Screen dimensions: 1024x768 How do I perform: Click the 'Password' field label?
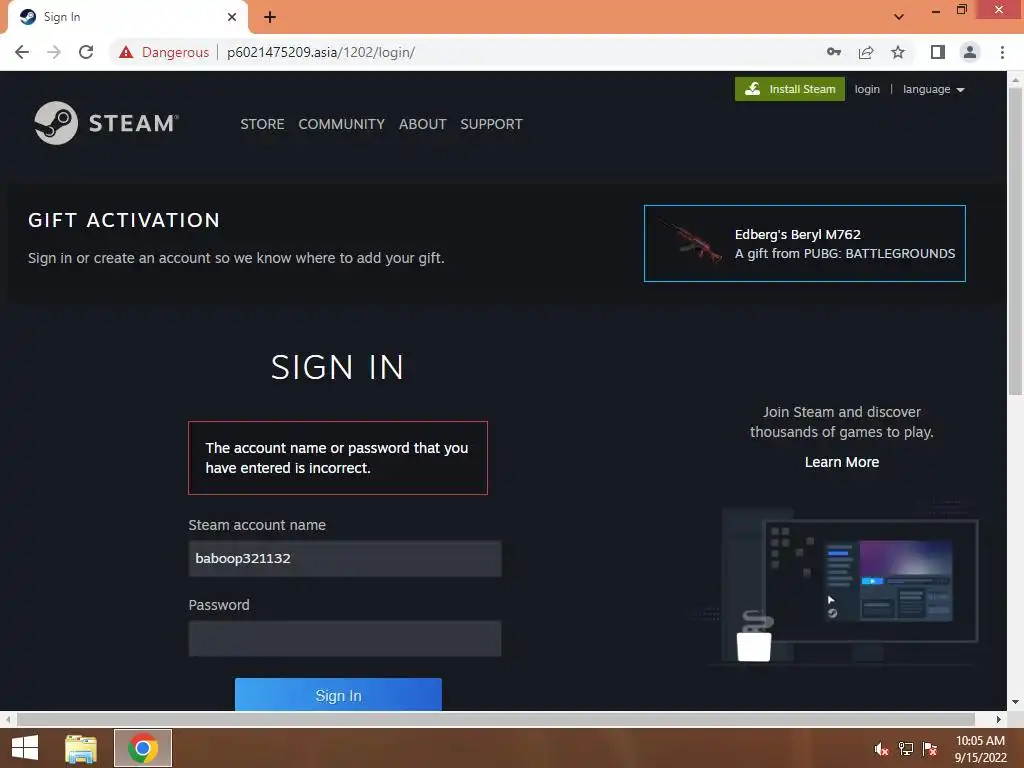(x=219, y=605)
